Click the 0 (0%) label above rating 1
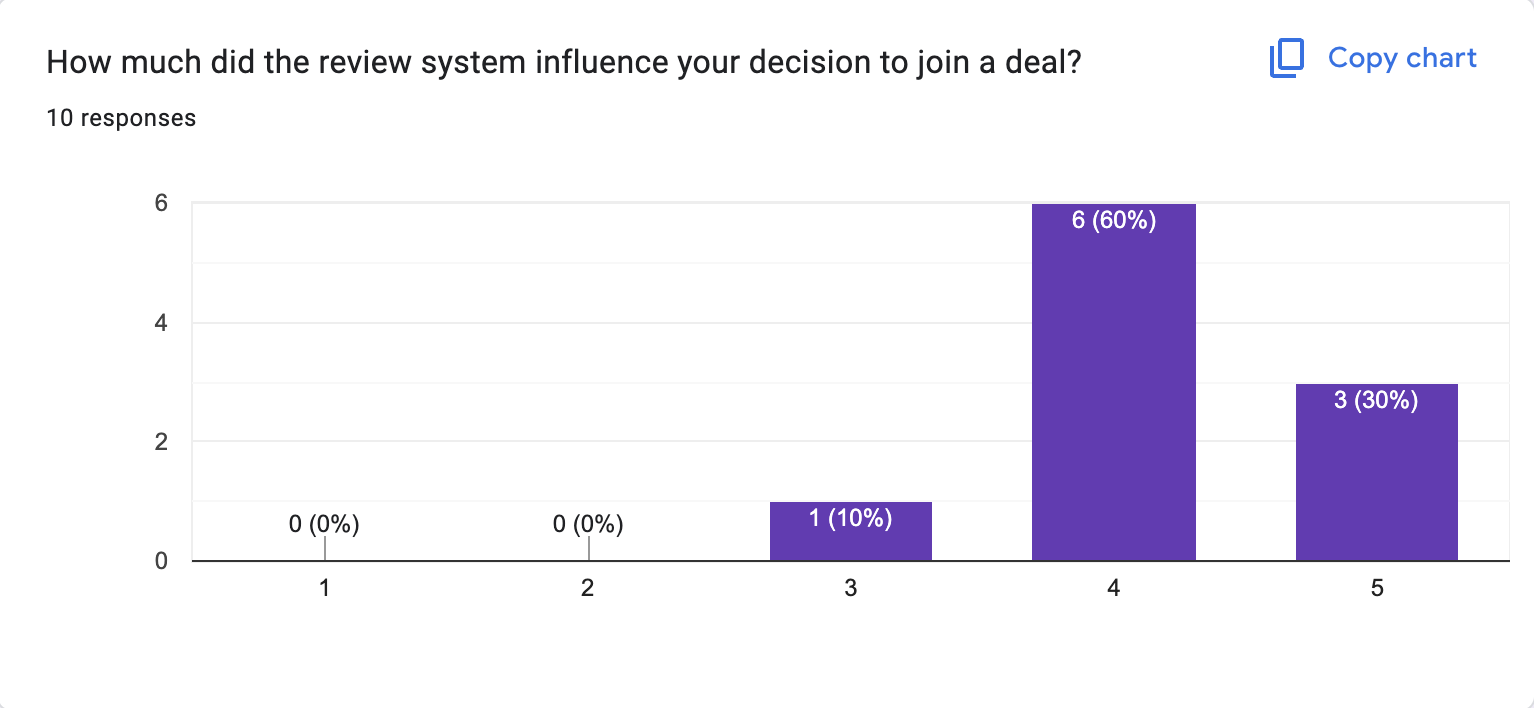This screenshot has width=1534, height=708. pyautogui.click(x=324, y=523)
